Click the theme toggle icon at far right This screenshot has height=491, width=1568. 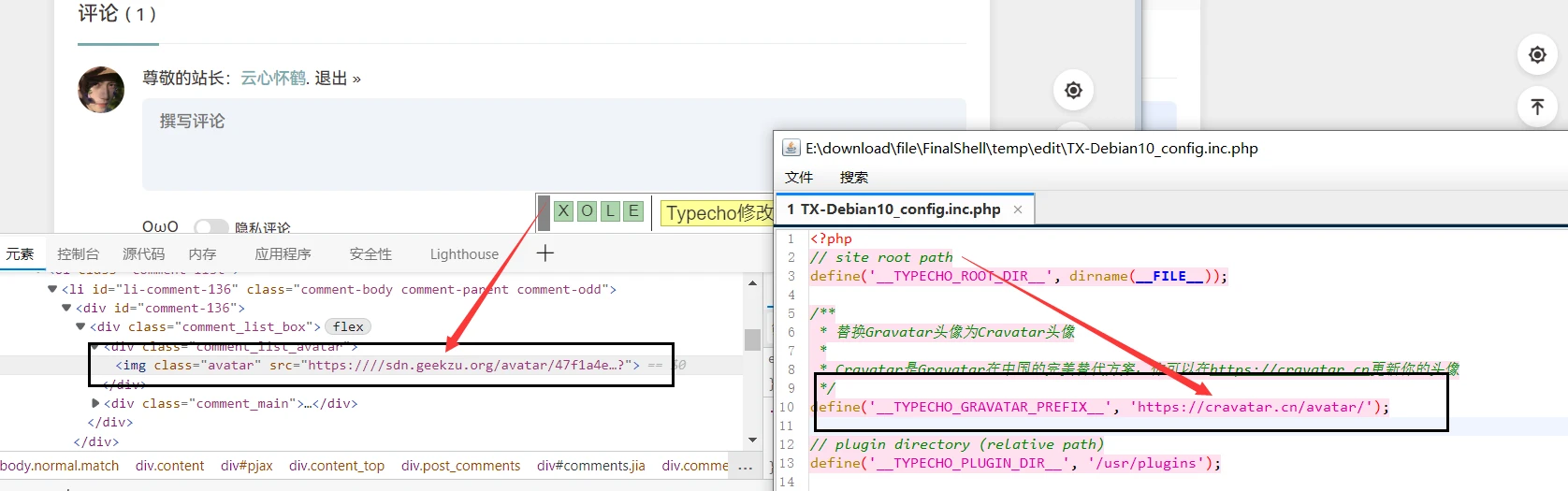pos(1536,55)
